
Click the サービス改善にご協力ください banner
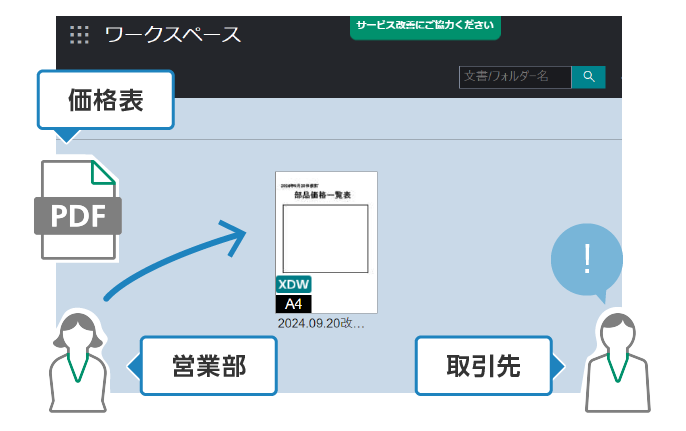(425, 27)
